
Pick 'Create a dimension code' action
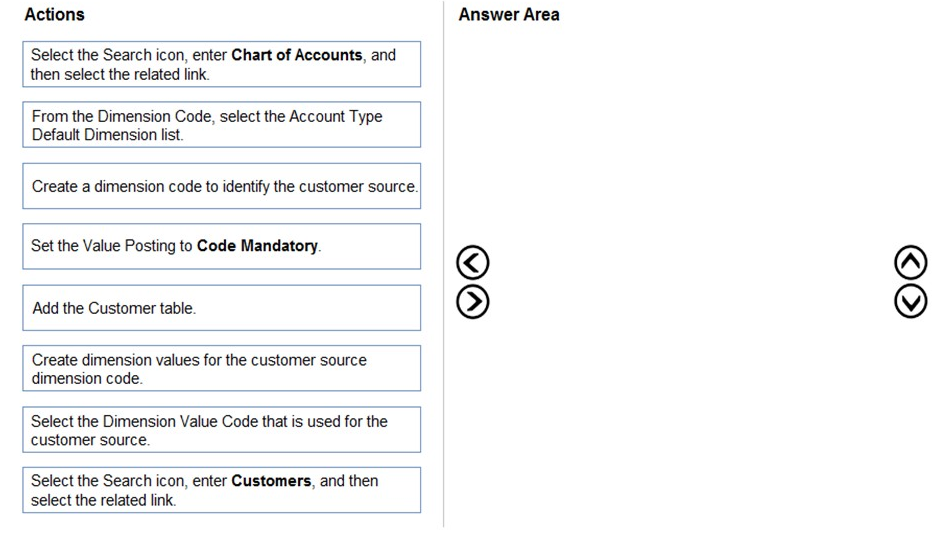click(x=221, y=186)
